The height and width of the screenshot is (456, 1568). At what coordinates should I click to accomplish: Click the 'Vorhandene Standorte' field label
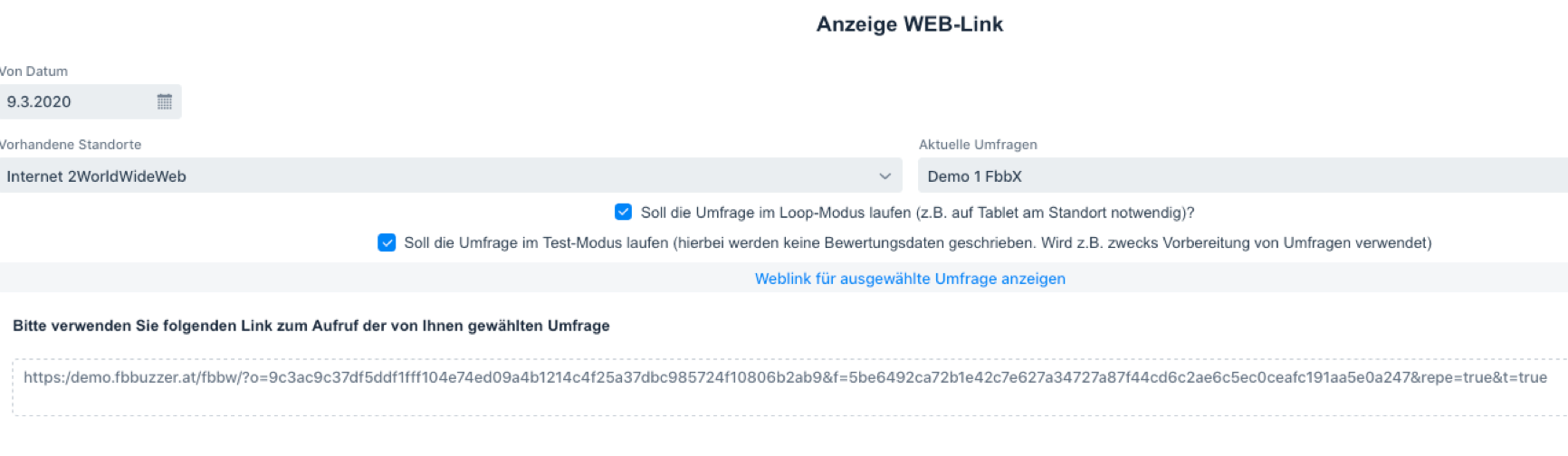[71, 145]
